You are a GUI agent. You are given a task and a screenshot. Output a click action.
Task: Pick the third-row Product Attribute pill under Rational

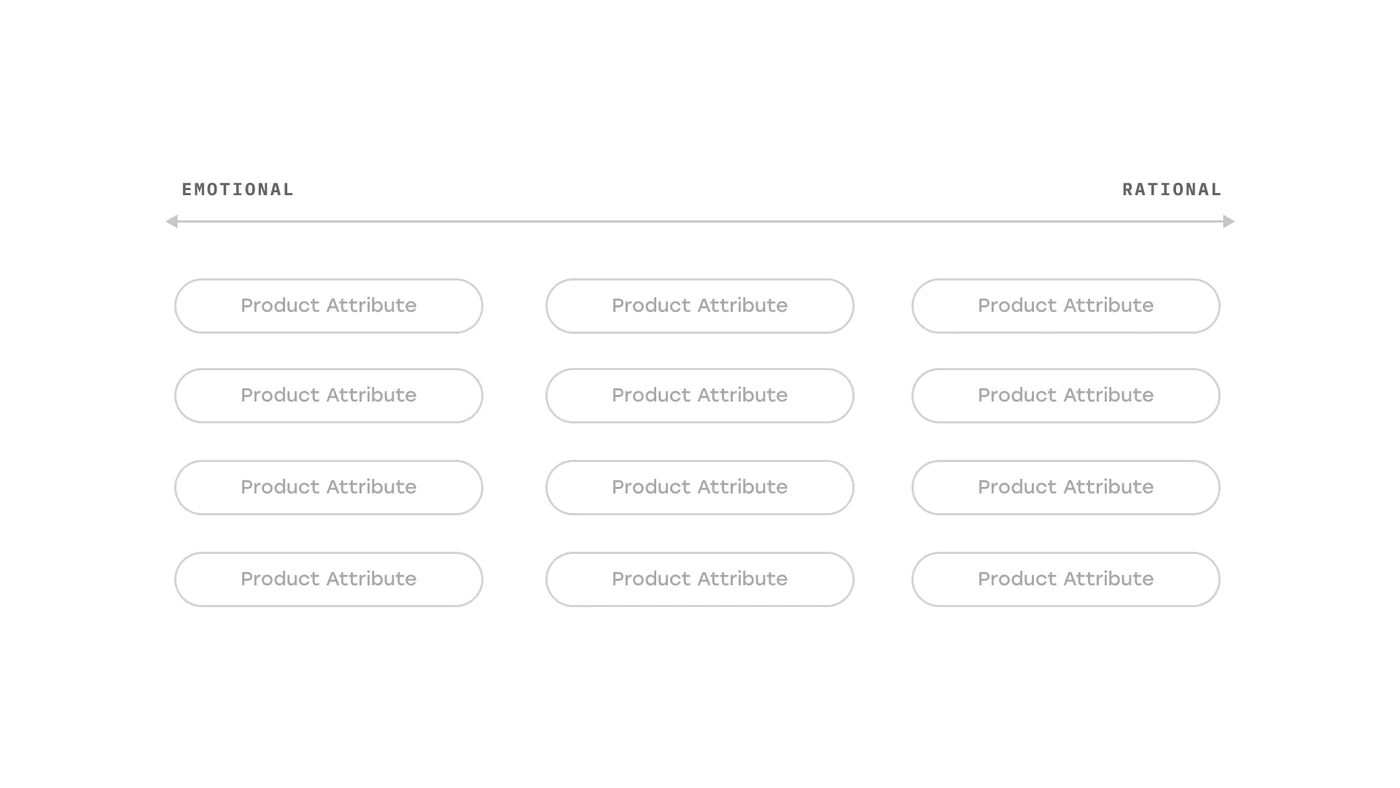(x=1066, y=488)
